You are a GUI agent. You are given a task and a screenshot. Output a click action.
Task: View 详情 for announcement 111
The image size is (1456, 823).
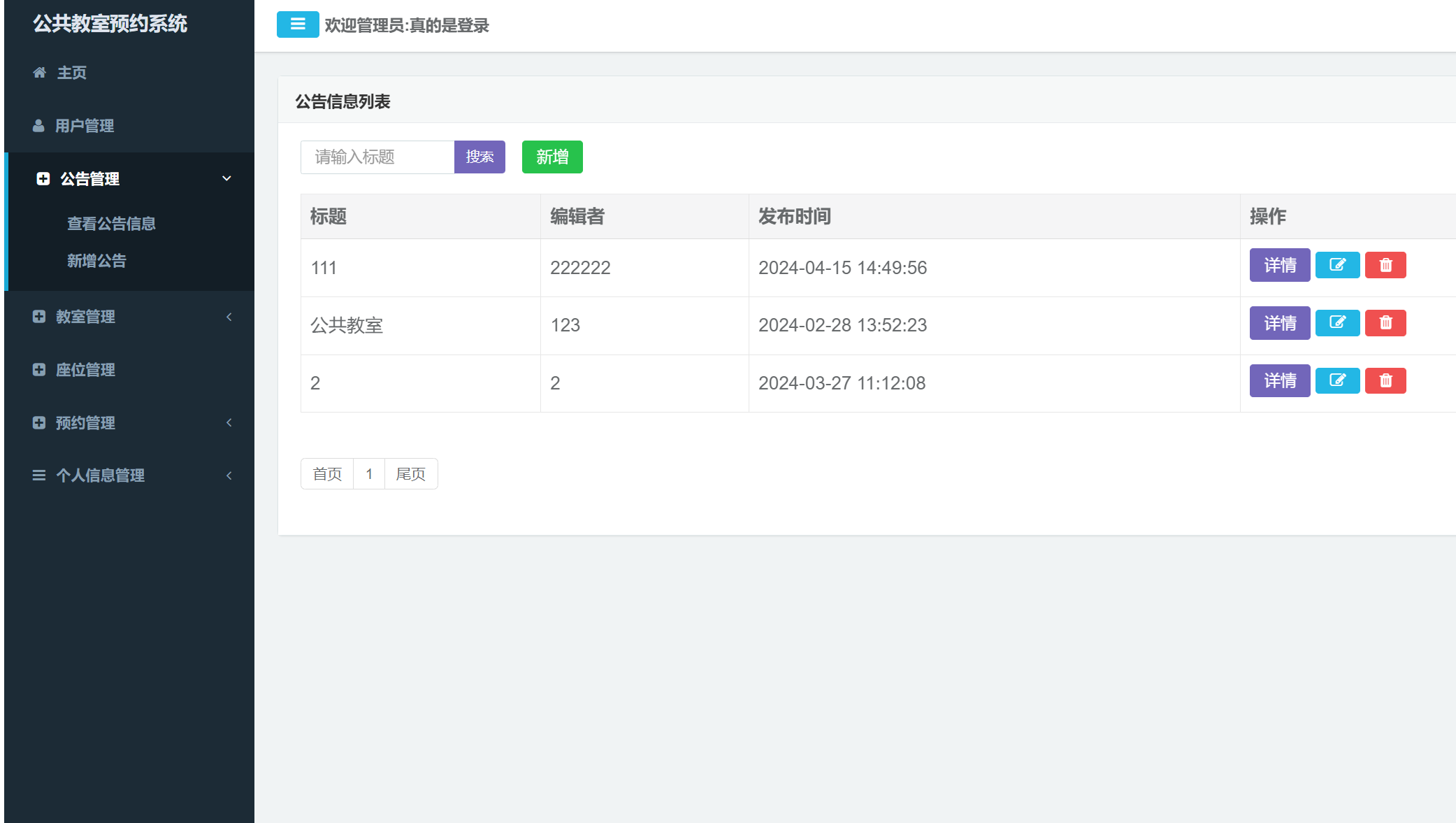[1279, 265]
